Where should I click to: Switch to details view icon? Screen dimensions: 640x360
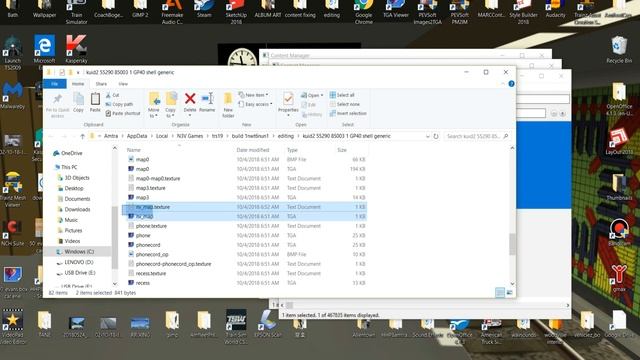[x=500, y=293]
